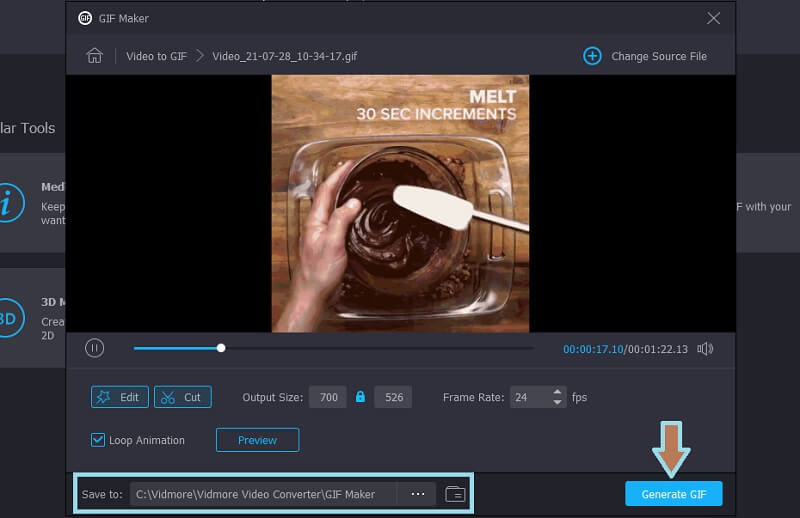Click the output width field showing 700
Image resolution: width=800 pixels, height=518 pixels.
pos(327,397)
